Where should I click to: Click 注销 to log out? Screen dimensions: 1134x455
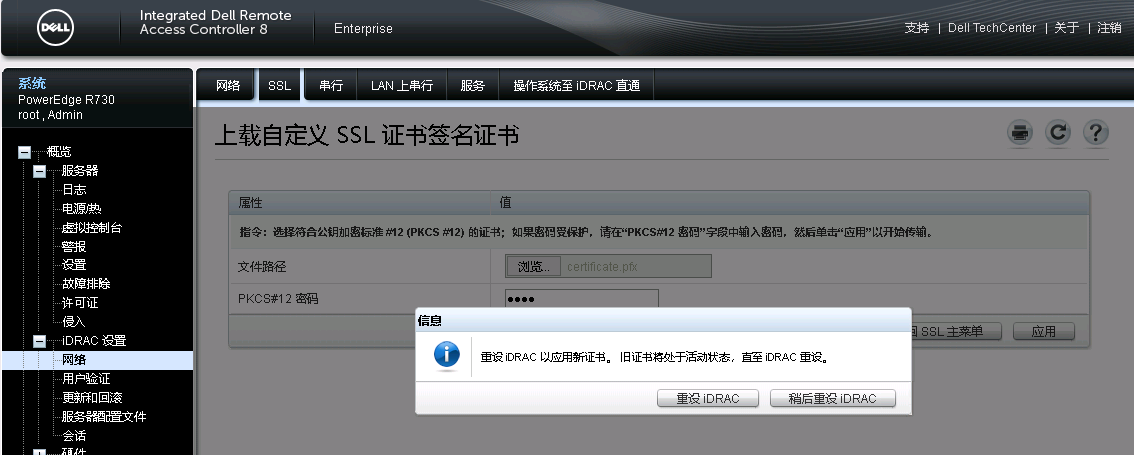[1109, 27]
